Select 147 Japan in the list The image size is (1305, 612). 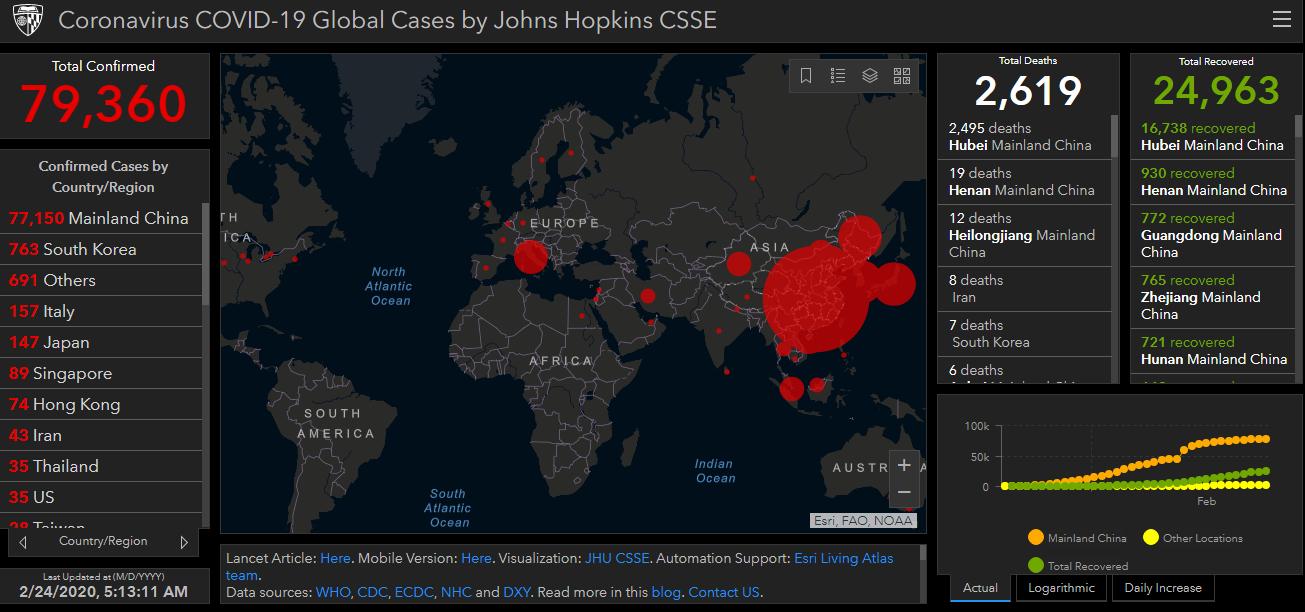101,342
